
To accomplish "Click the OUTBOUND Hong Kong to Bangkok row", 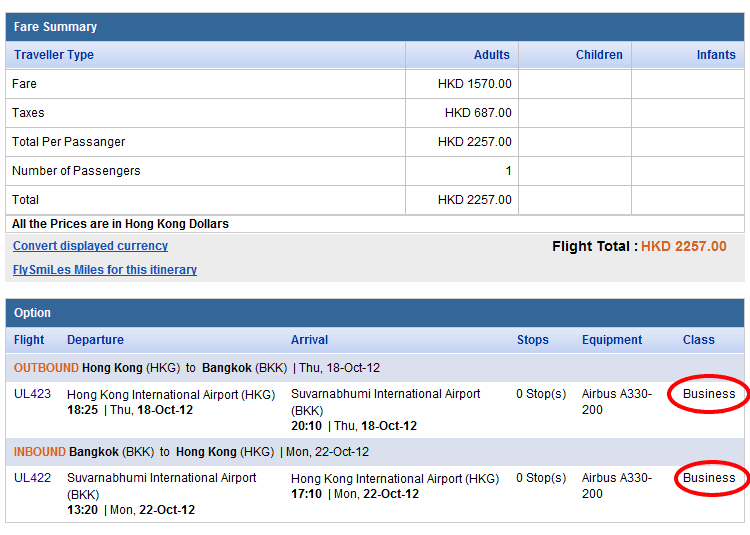I will [196, 368].
